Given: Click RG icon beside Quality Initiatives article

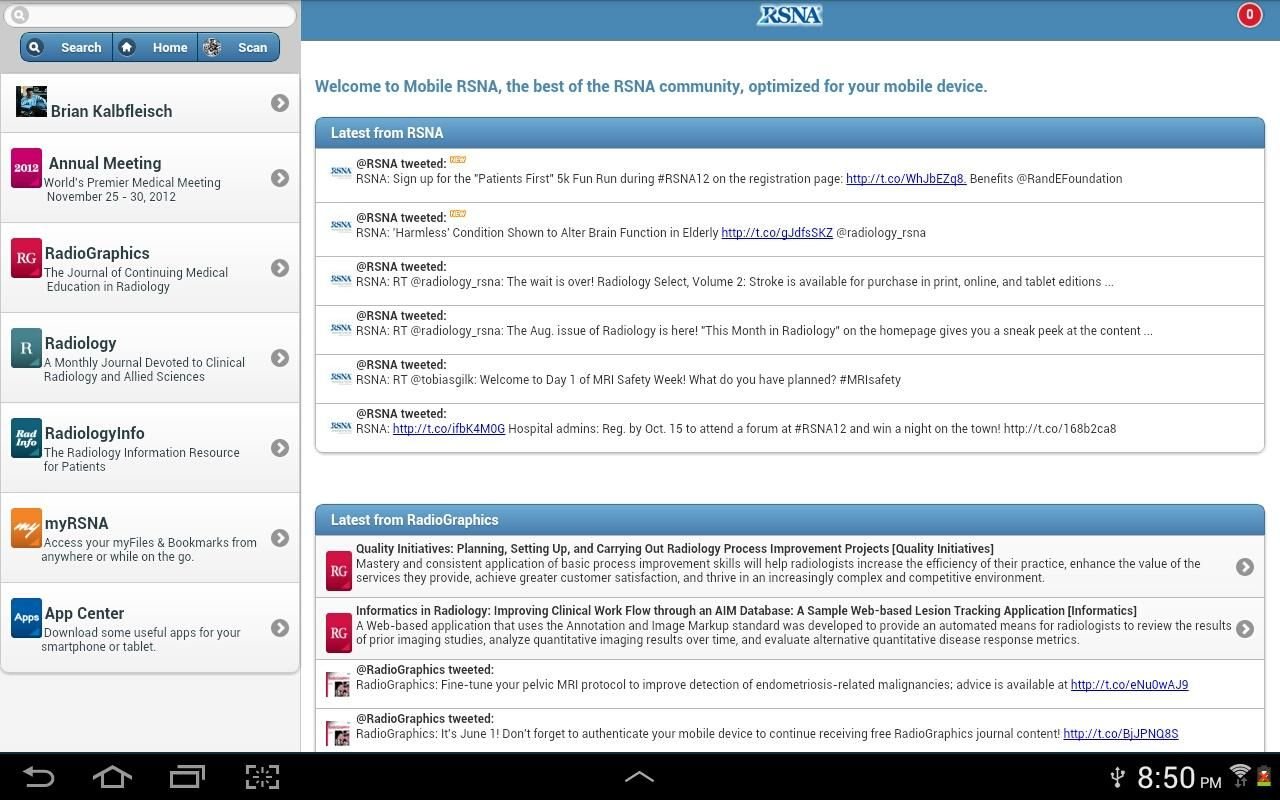Looking at the screenshot, I should [x=339, y=571].
